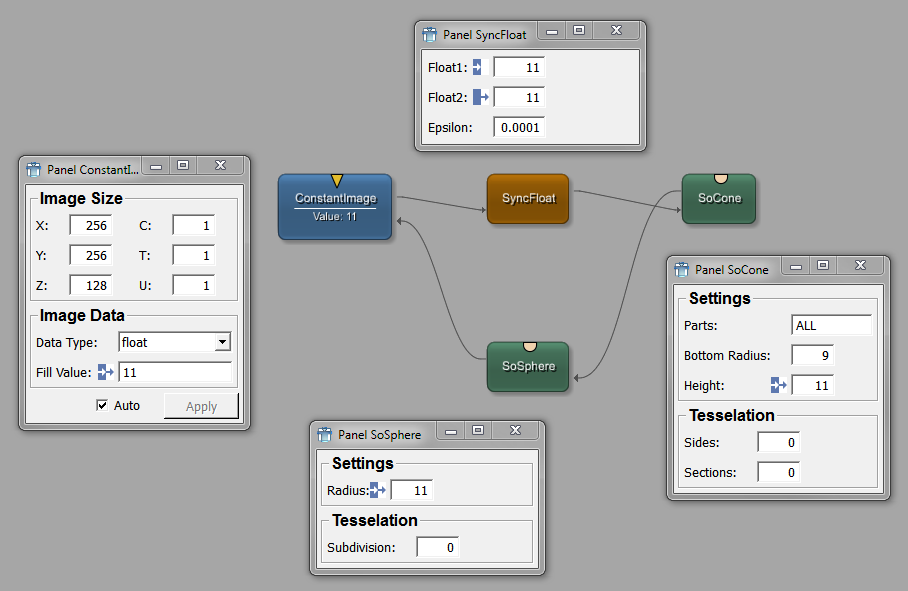Click the SoCone Height connection arrow icon
Image resolution: width=908 pixels, height=591 pixels.
[780, 385]
